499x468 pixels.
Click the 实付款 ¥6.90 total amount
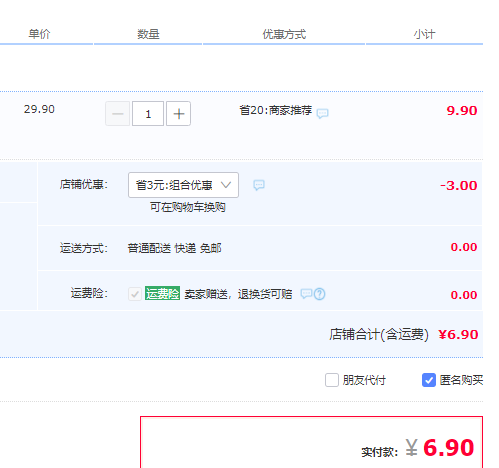coord(440,448)
